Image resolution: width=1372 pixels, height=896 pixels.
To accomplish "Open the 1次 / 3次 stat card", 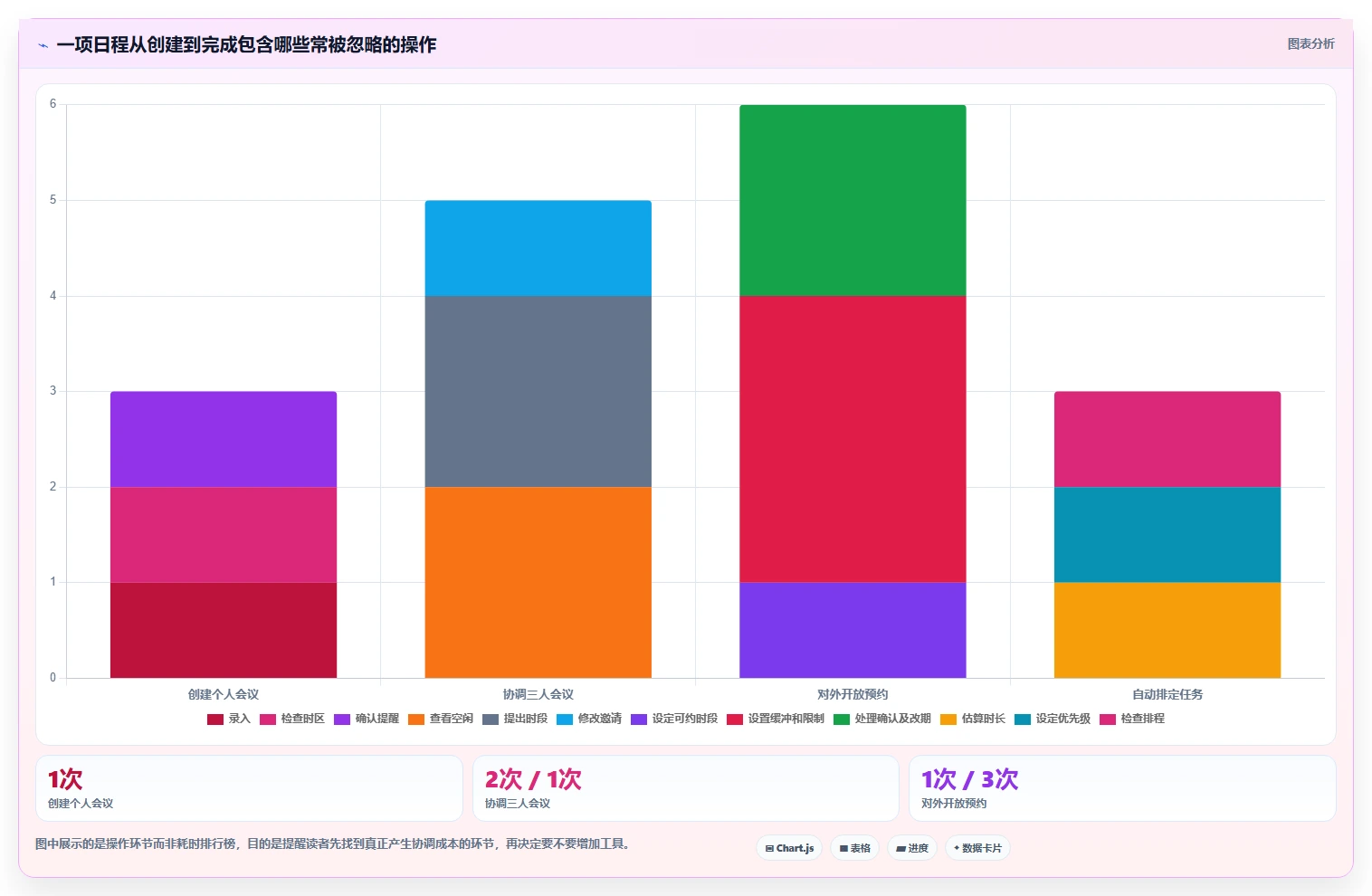I will click(1122, 788).
